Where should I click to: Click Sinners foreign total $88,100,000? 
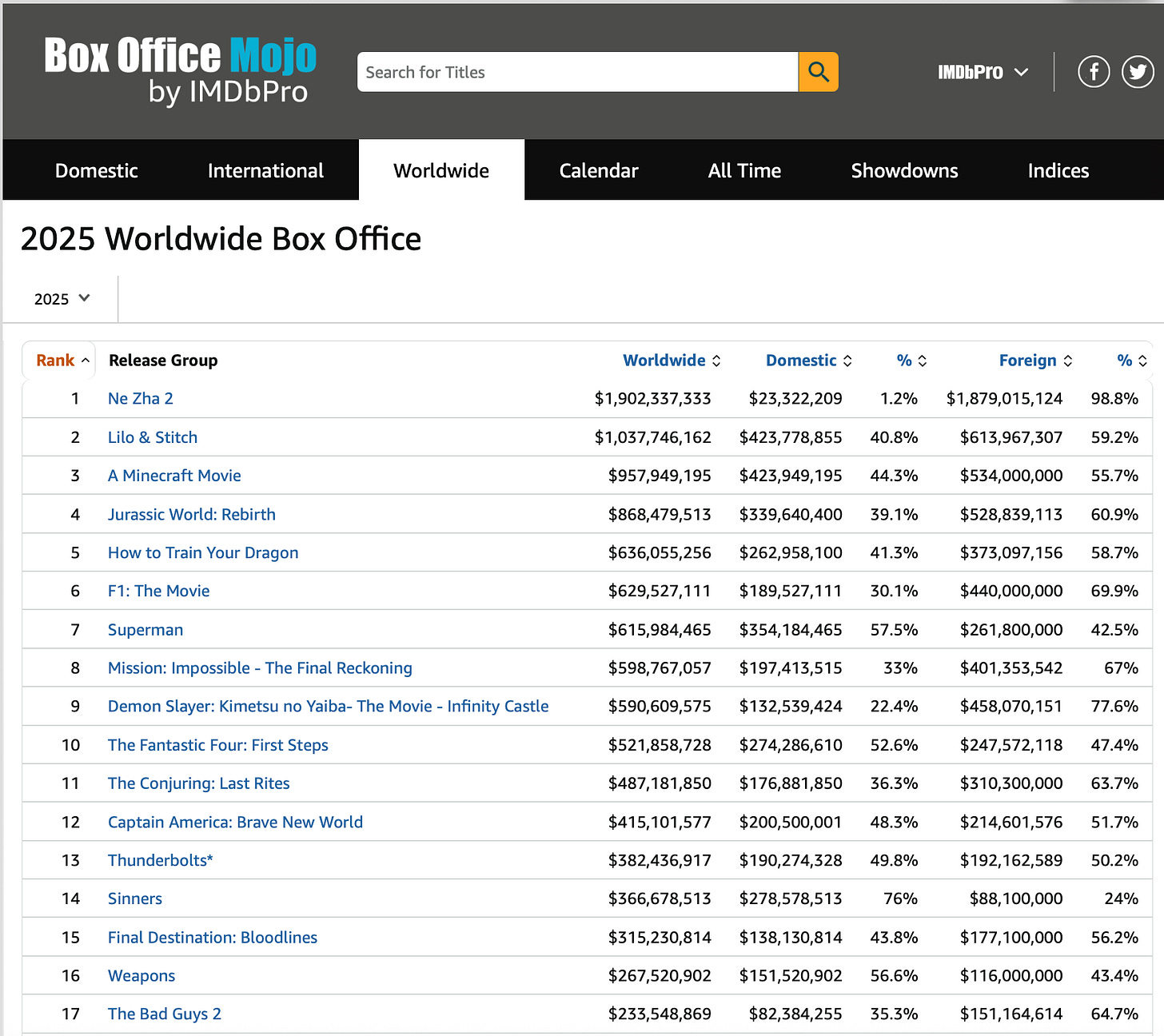[x=1016, y=899]
